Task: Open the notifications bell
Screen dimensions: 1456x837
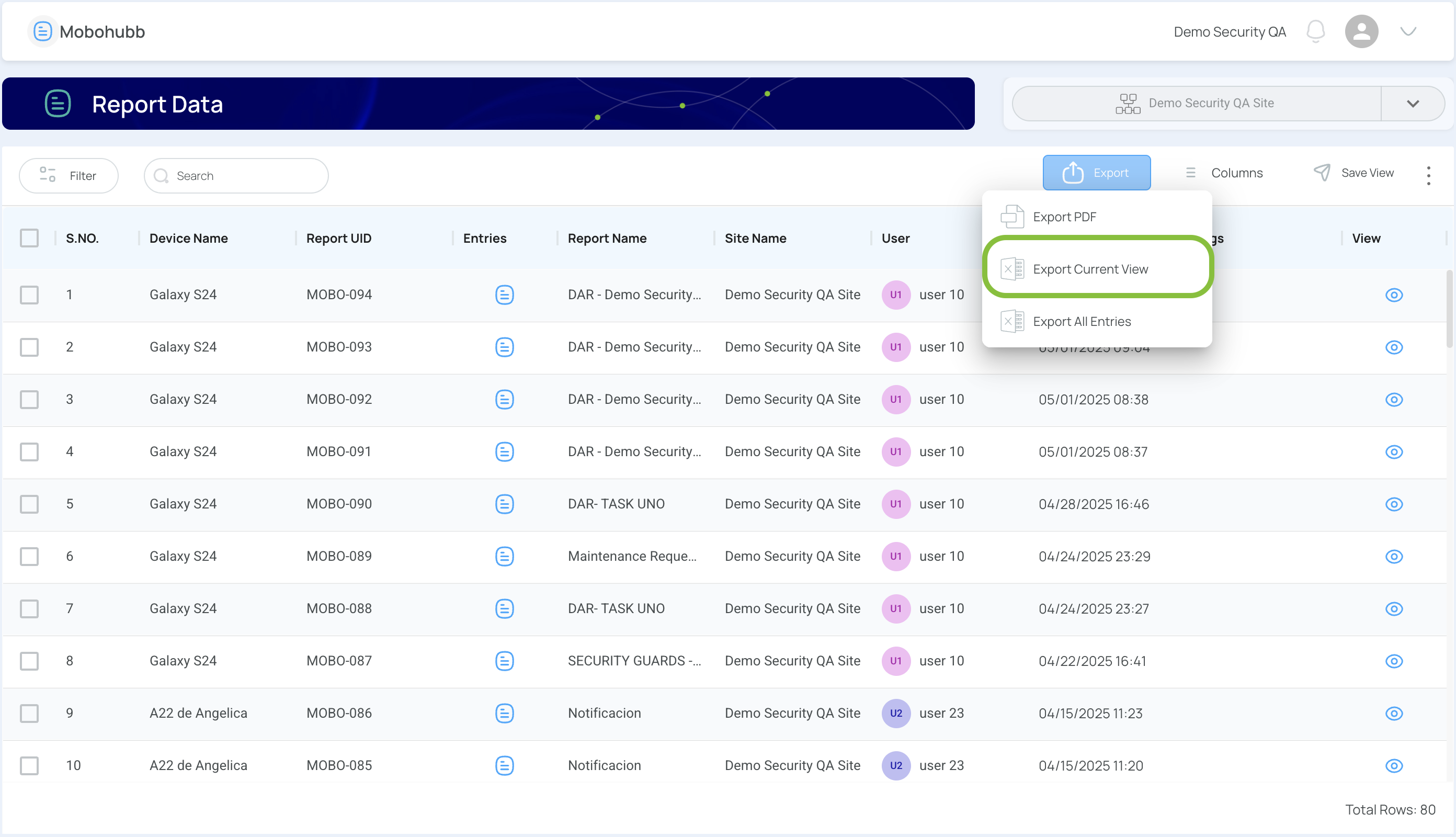Action: coord(1315,31)
